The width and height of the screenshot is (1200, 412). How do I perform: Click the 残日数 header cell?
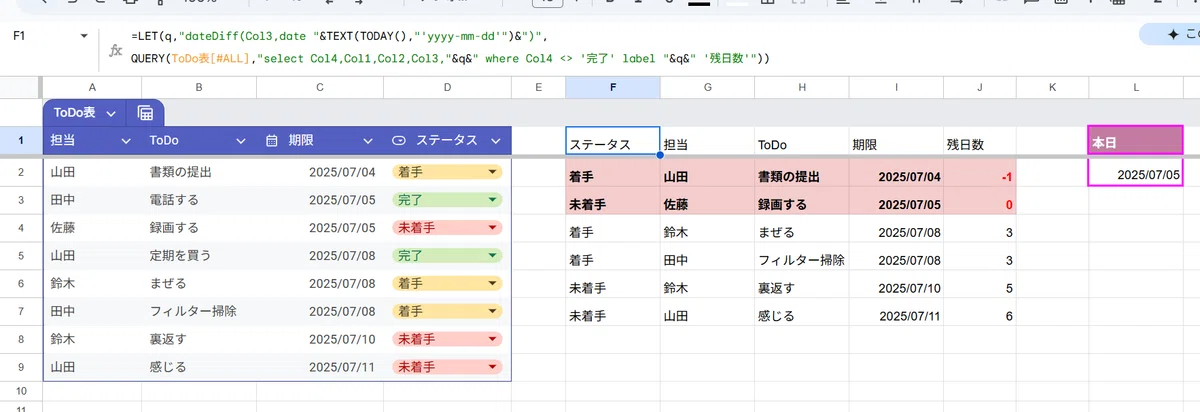[x=980, y=141]
